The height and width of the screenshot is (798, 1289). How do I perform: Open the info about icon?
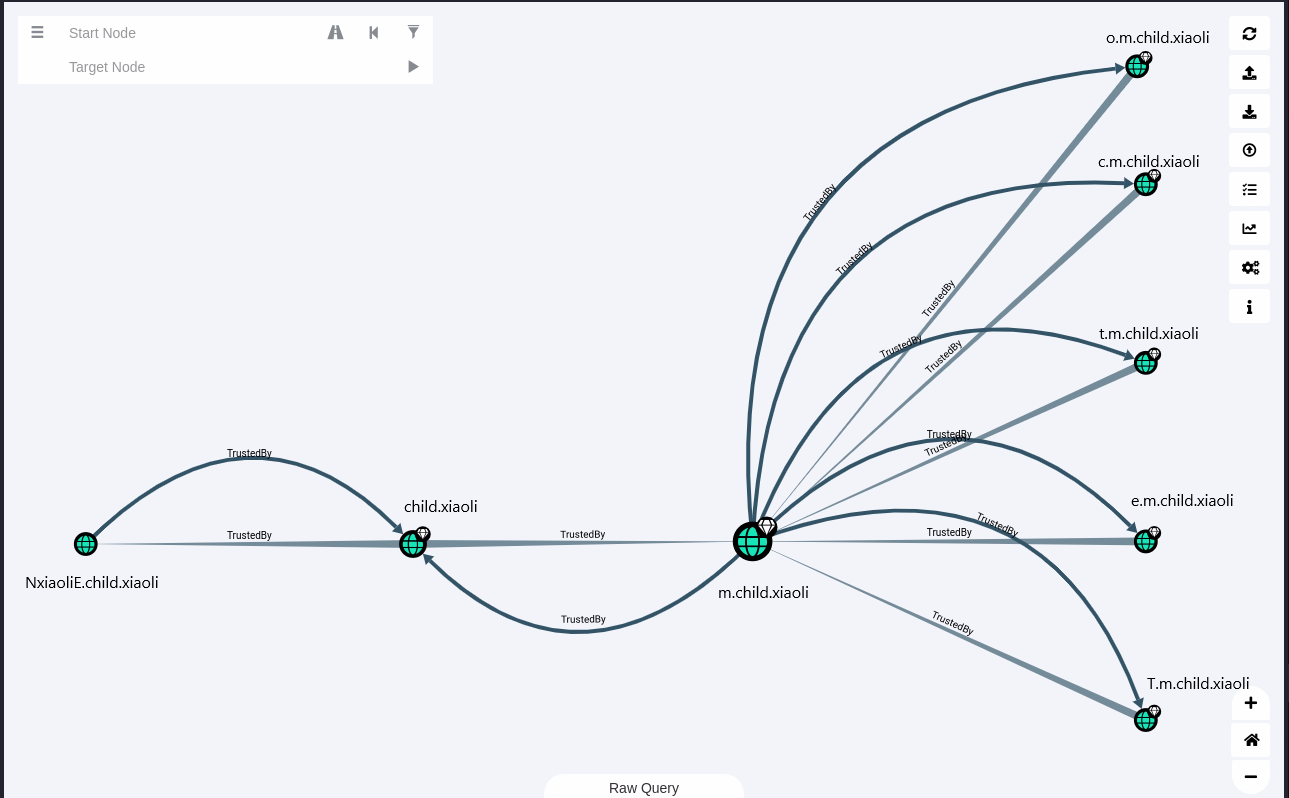(1249, 306)
